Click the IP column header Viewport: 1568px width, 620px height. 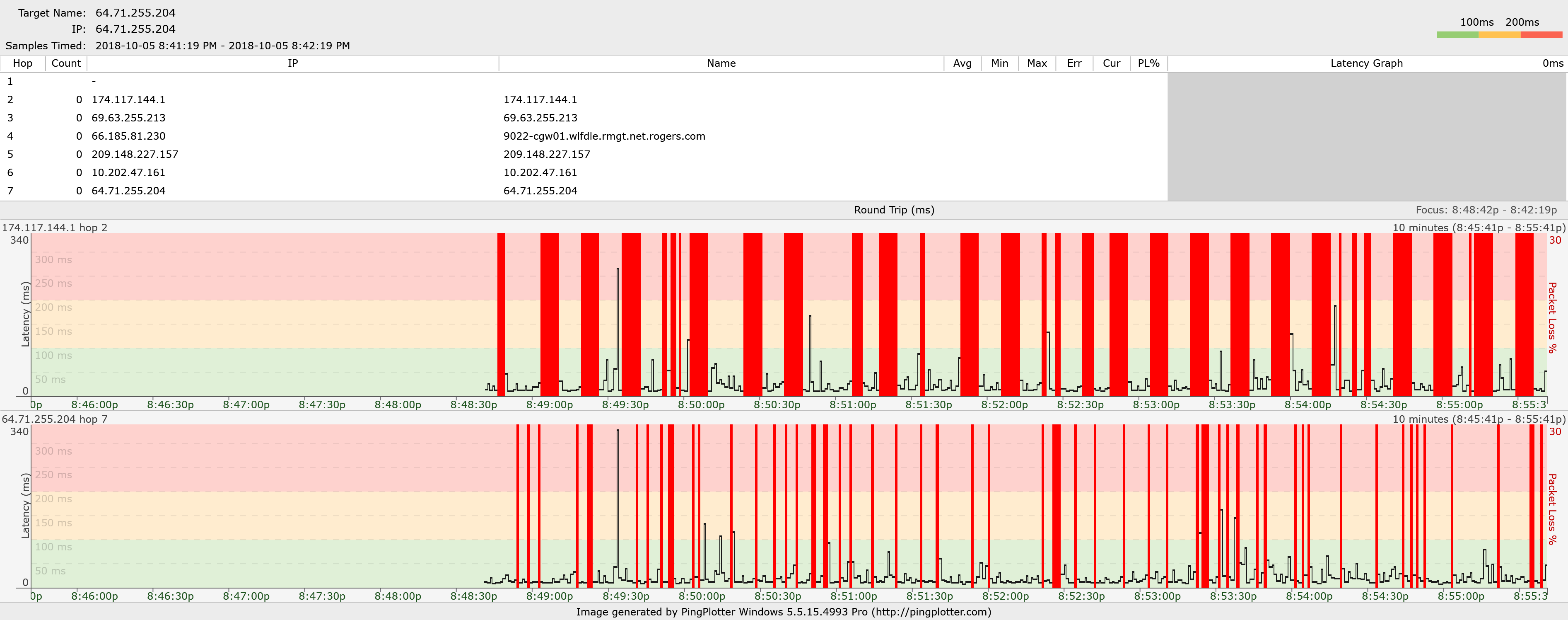(x=293, y=63)
